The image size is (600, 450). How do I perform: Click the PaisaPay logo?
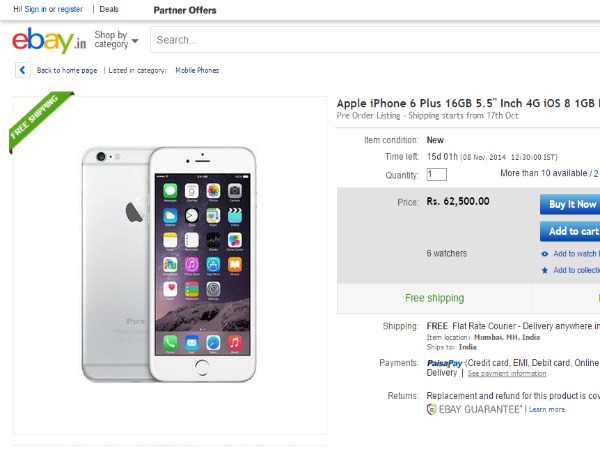[444, 363]
